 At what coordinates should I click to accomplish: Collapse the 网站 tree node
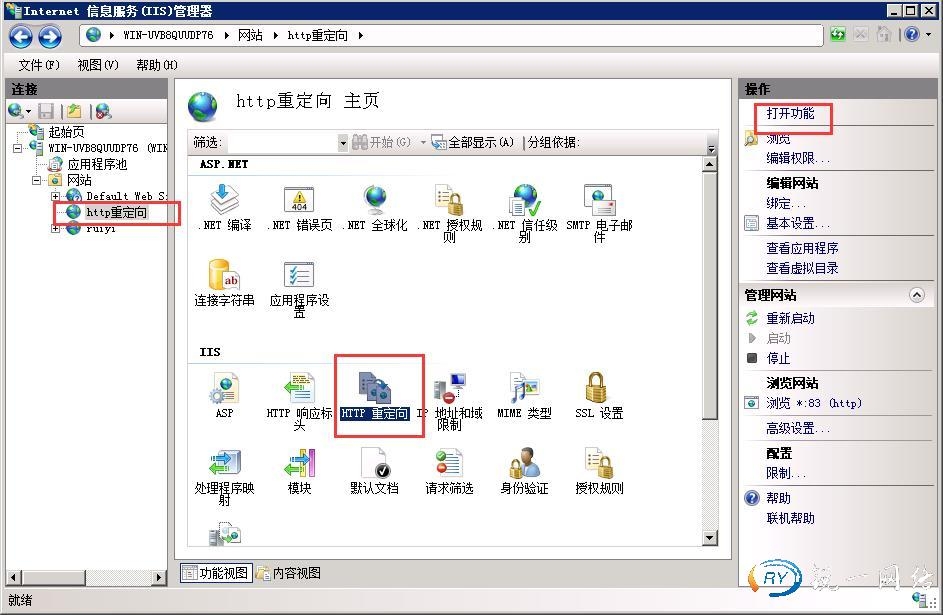38,181
